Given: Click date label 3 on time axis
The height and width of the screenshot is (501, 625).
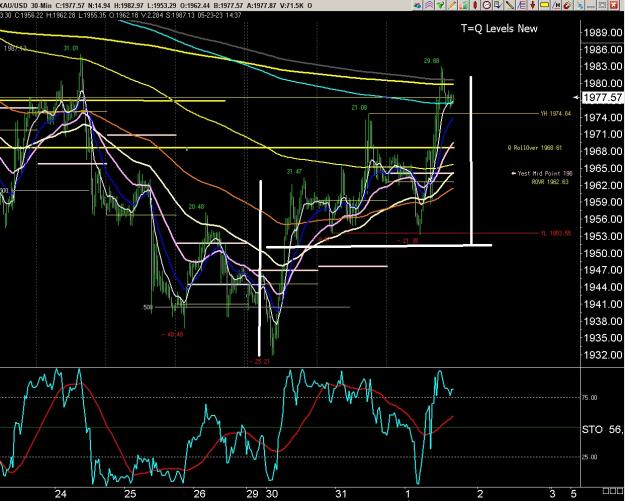Looking at the screenshot, I should click(x=552, y=494).
